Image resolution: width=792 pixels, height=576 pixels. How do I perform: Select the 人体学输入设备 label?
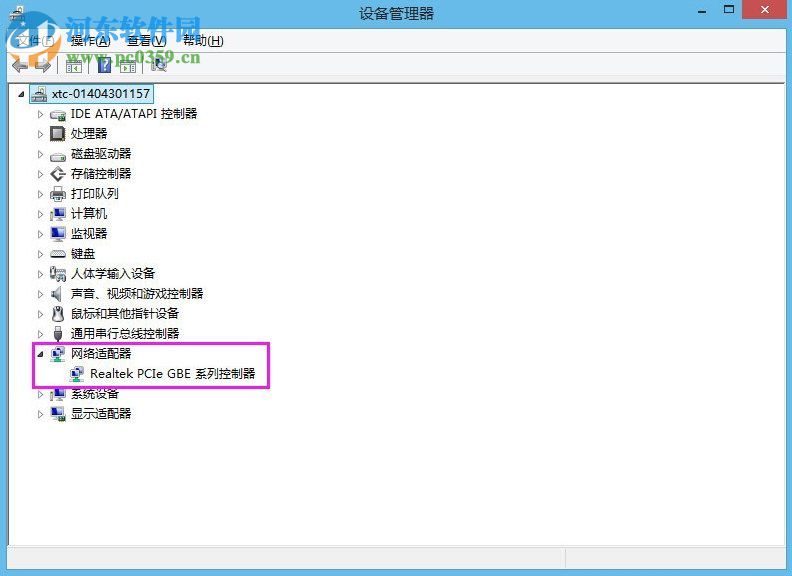(113, 273)
